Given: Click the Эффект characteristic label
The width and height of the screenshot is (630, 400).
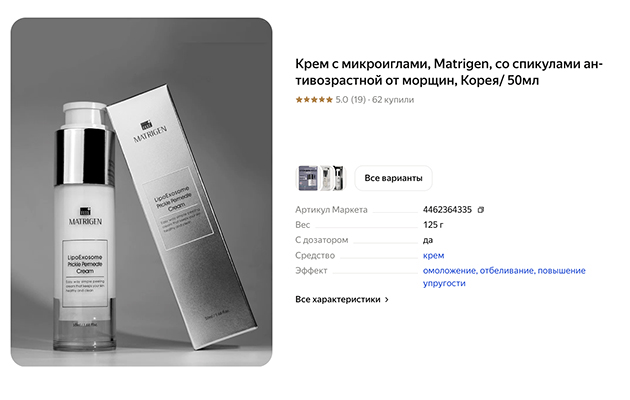Looking at the screenshot, I should (311, 271).
